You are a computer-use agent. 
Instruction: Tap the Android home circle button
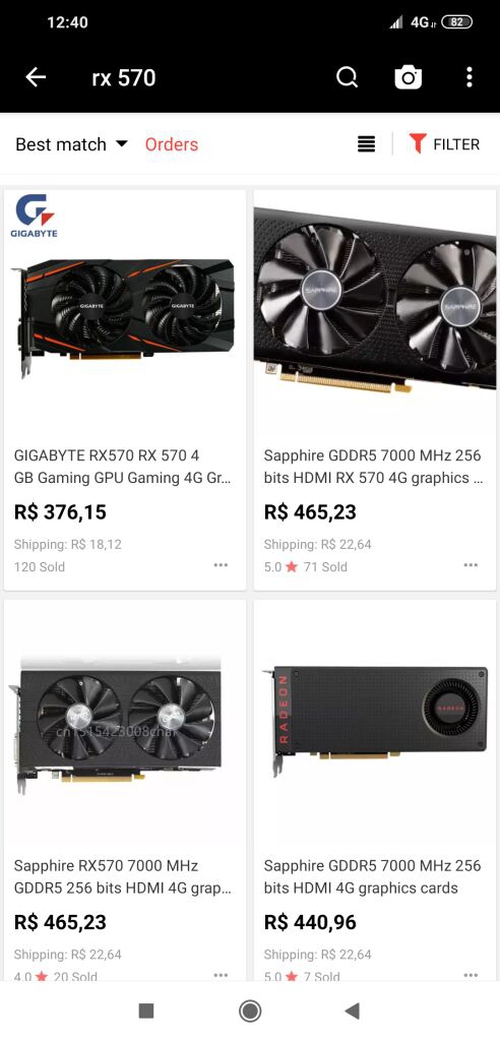(250, 1010)
